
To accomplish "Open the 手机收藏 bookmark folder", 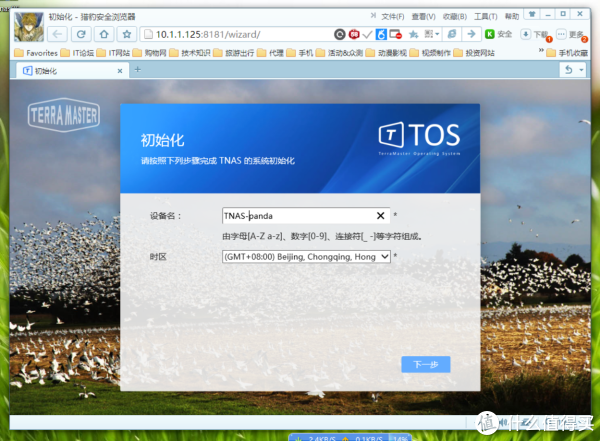I will click(567, 53).
